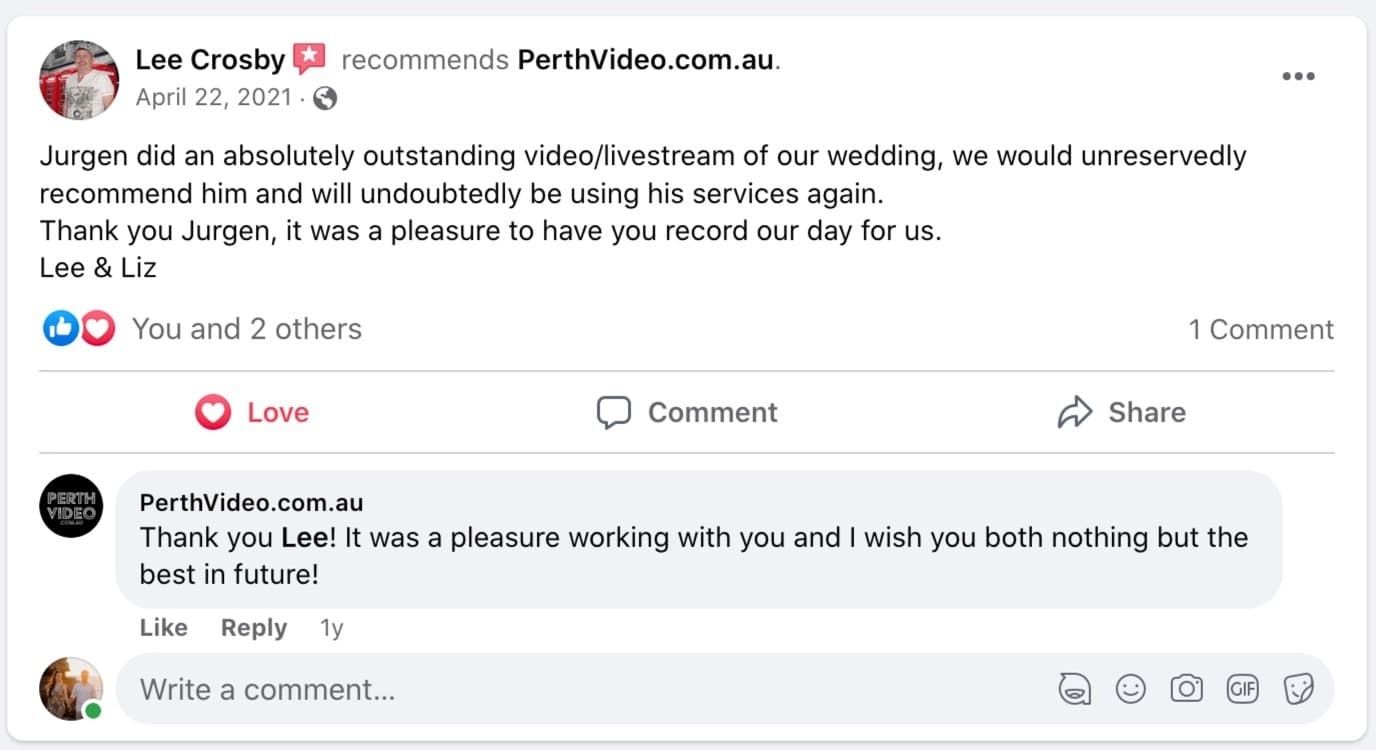Click the Comment button
The height and width of the screenshot is (750, 1376).
click(687, 412)
